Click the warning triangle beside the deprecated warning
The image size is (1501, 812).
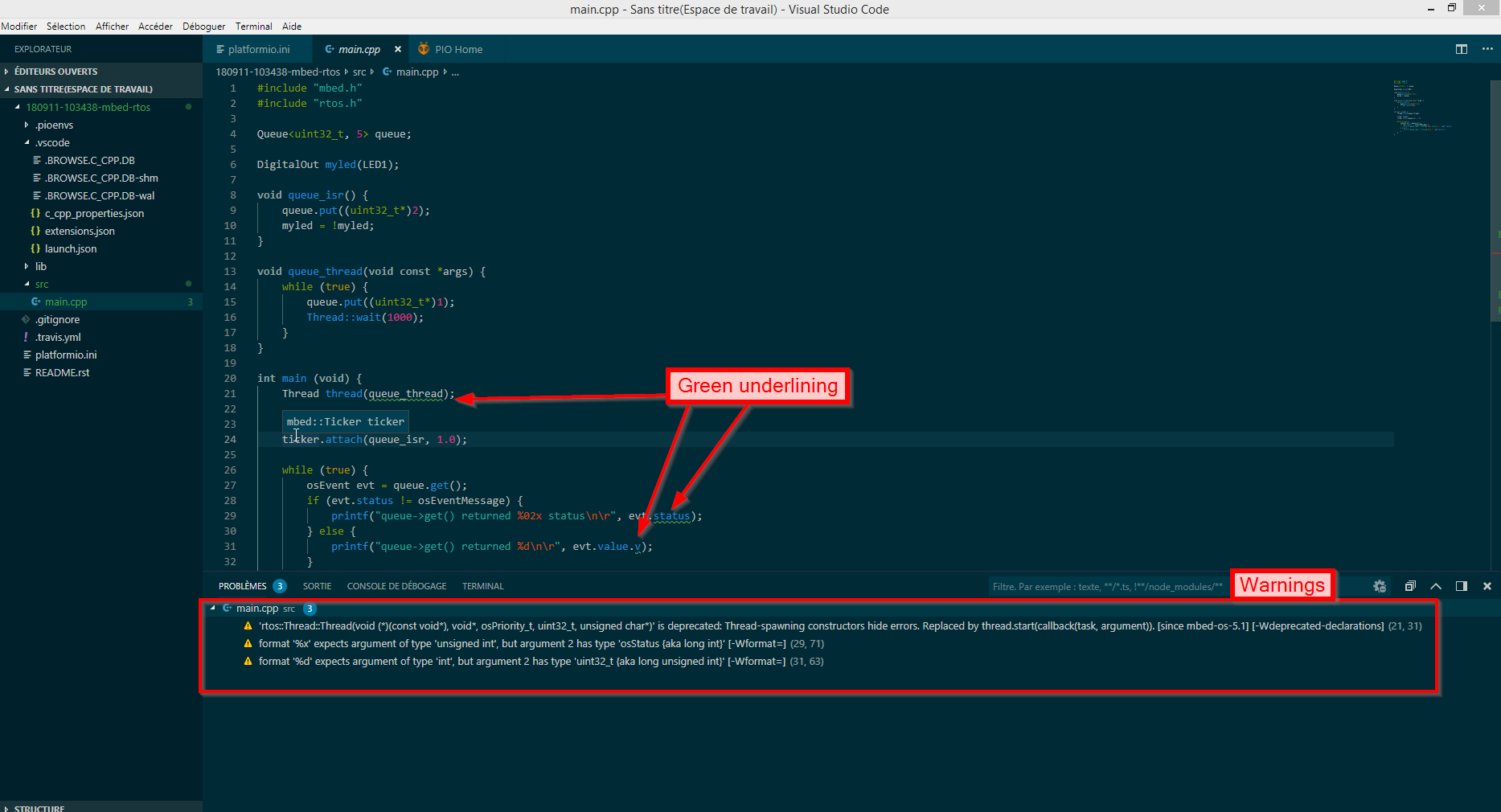click(248, 625)
